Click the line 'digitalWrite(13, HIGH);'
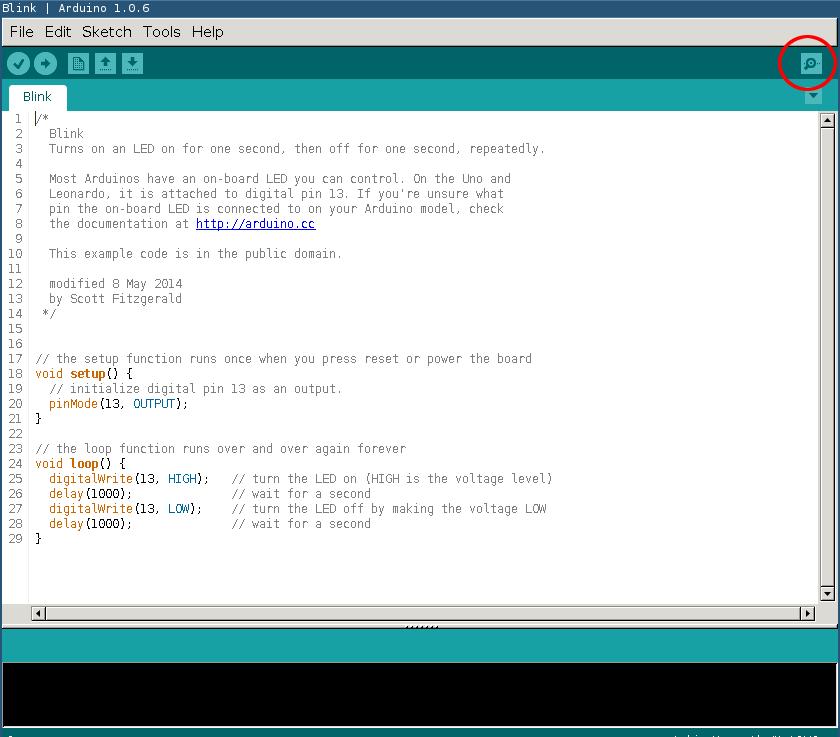Screen dimensions: 840x737 point(129,479)
